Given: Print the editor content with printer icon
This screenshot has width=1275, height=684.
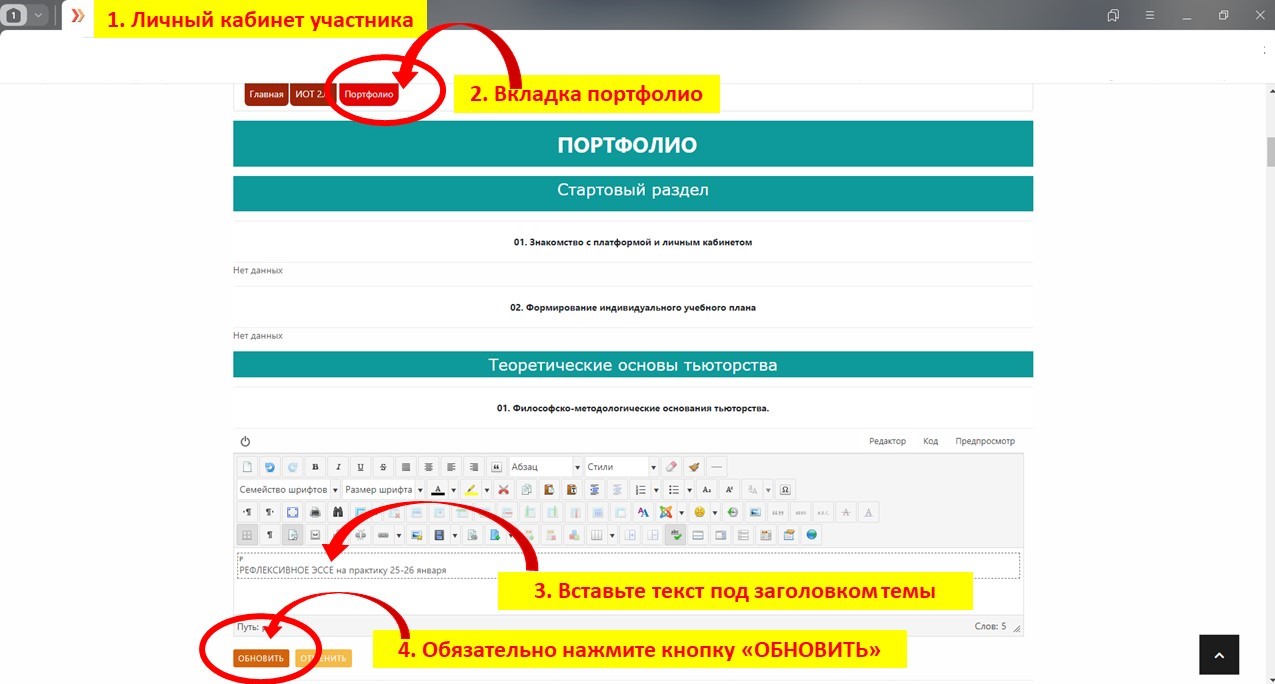Looking at the screenshot, I should point(315,512).
